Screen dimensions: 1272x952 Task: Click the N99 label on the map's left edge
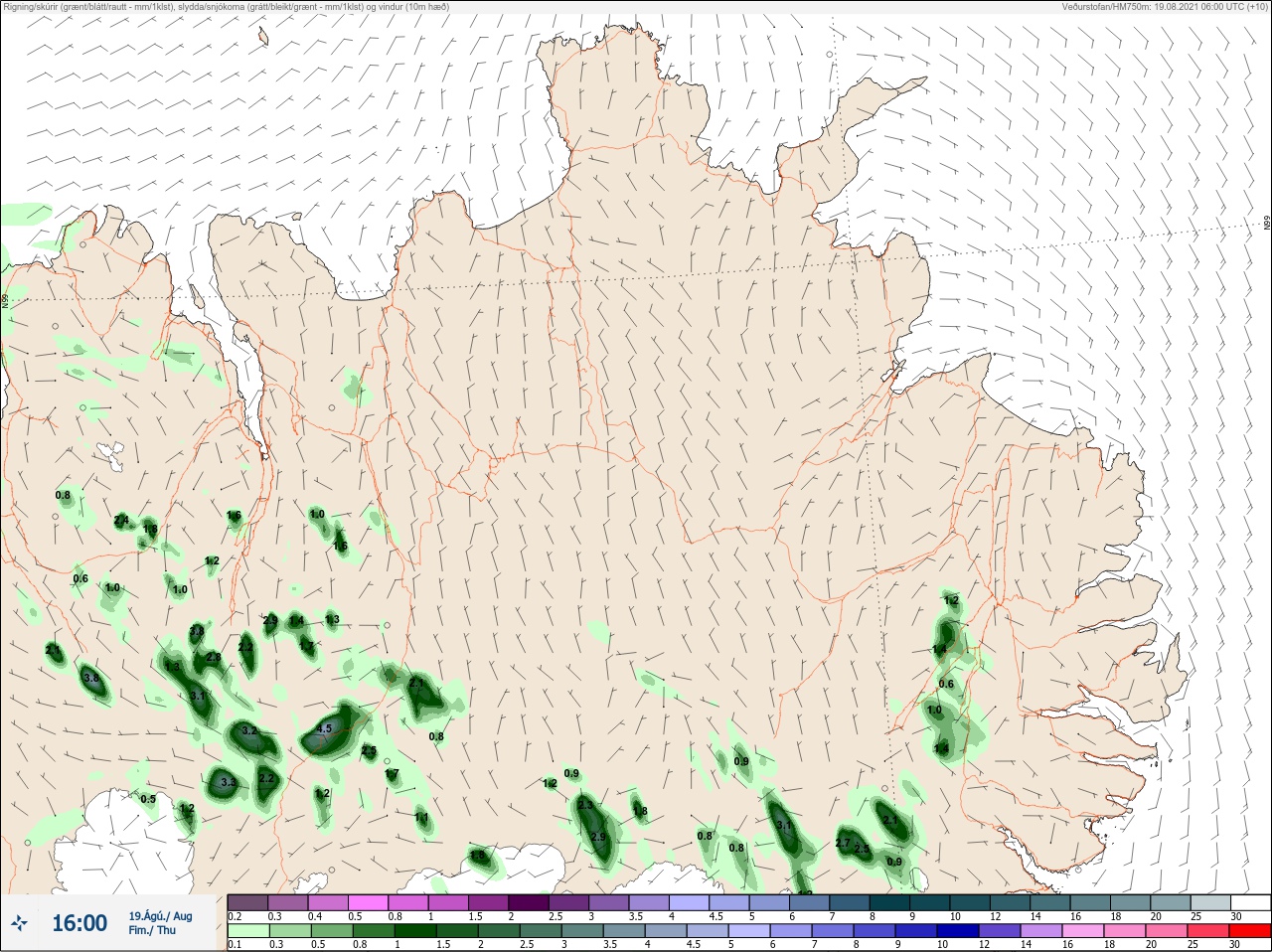5,299
